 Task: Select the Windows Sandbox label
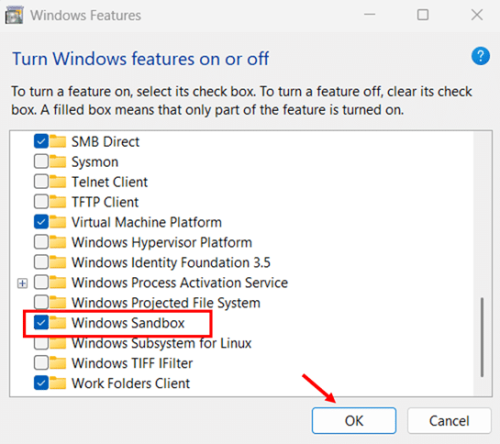(x=128, y=323)
